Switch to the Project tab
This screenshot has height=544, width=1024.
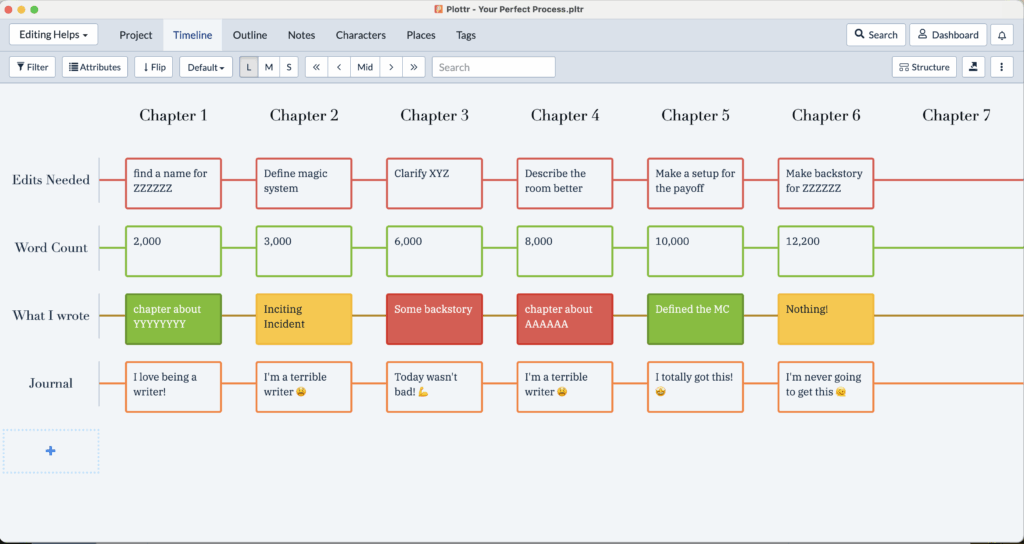(136, 35)
